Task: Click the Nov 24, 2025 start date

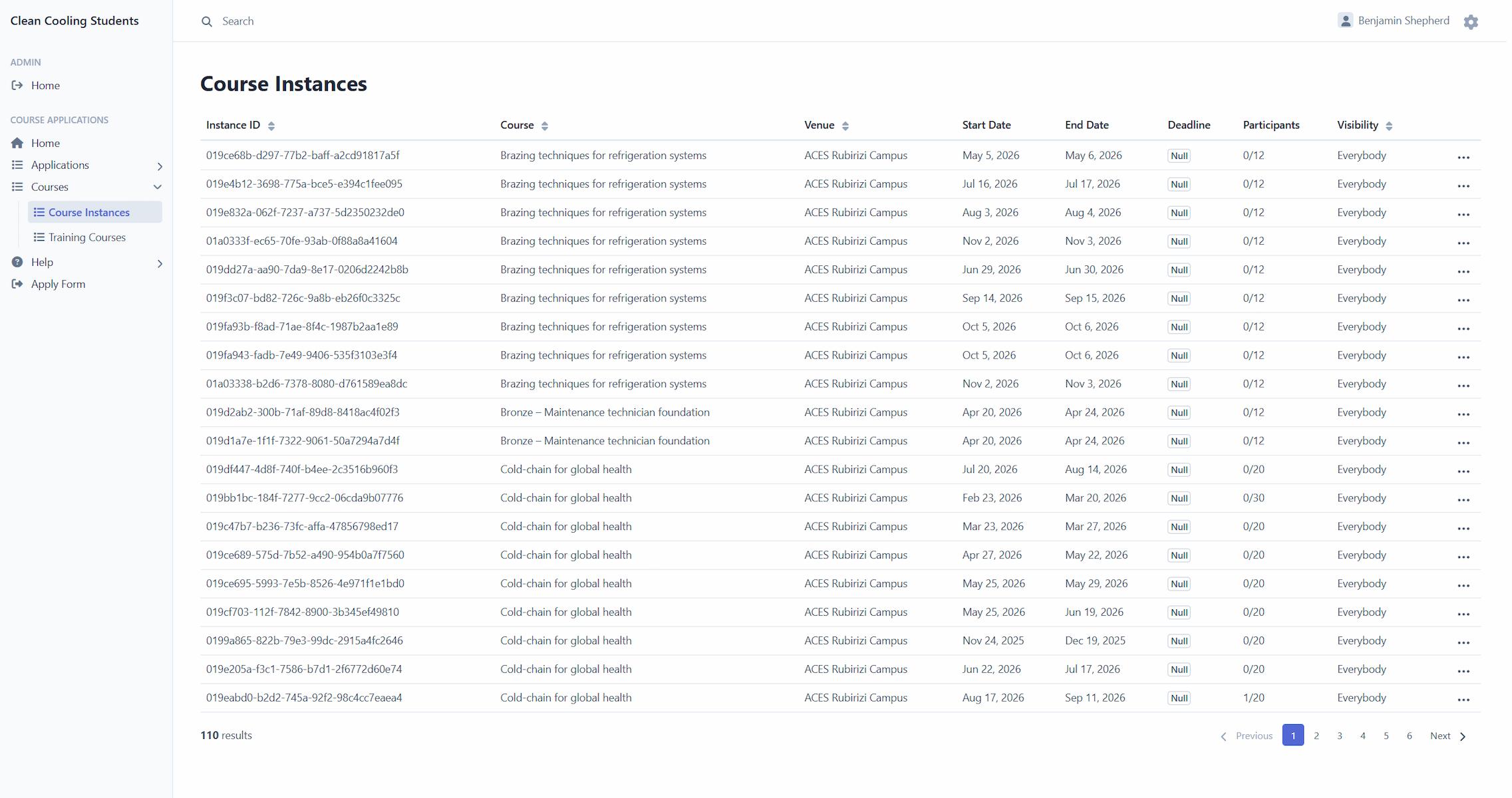Action: tap(993, 640)
